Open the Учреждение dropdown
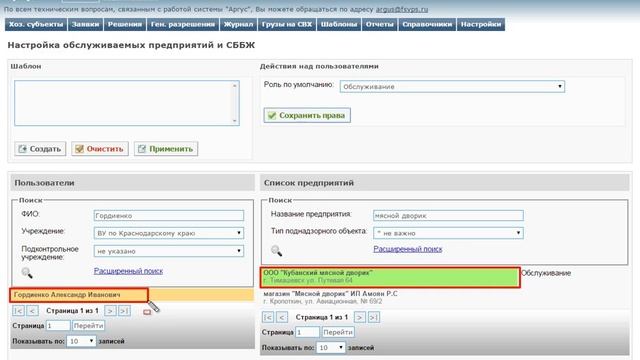This screenshot has height=360, width=640. pyautogui.click(x=169, y=233)
